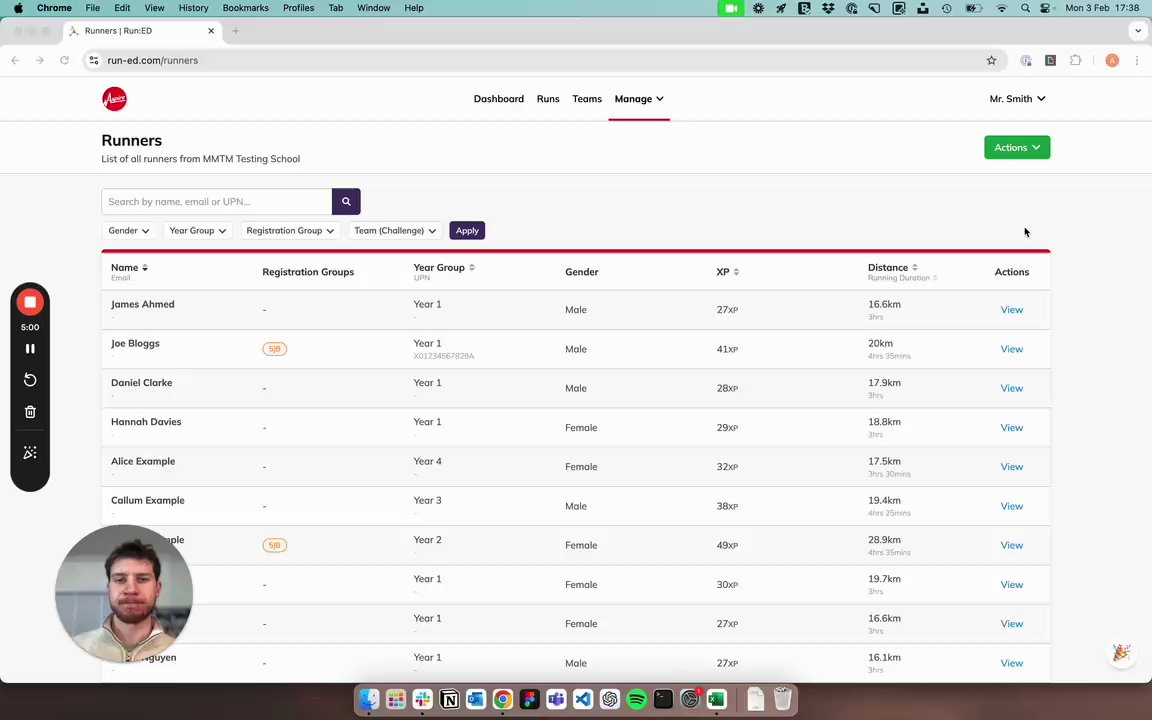Open ChatGPT from the dock
1152x720 pixels.
tap(610, 699)
